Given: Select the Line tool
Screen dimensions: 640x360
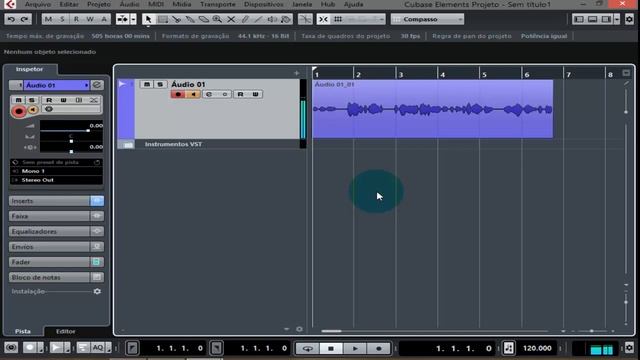Looking at the screenshot, I should click(x=259, y=19).
